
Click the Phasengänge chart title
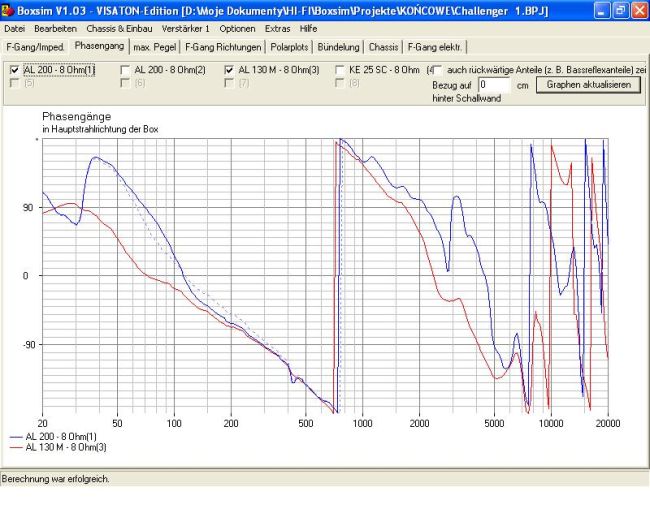(x=77, y=116)
